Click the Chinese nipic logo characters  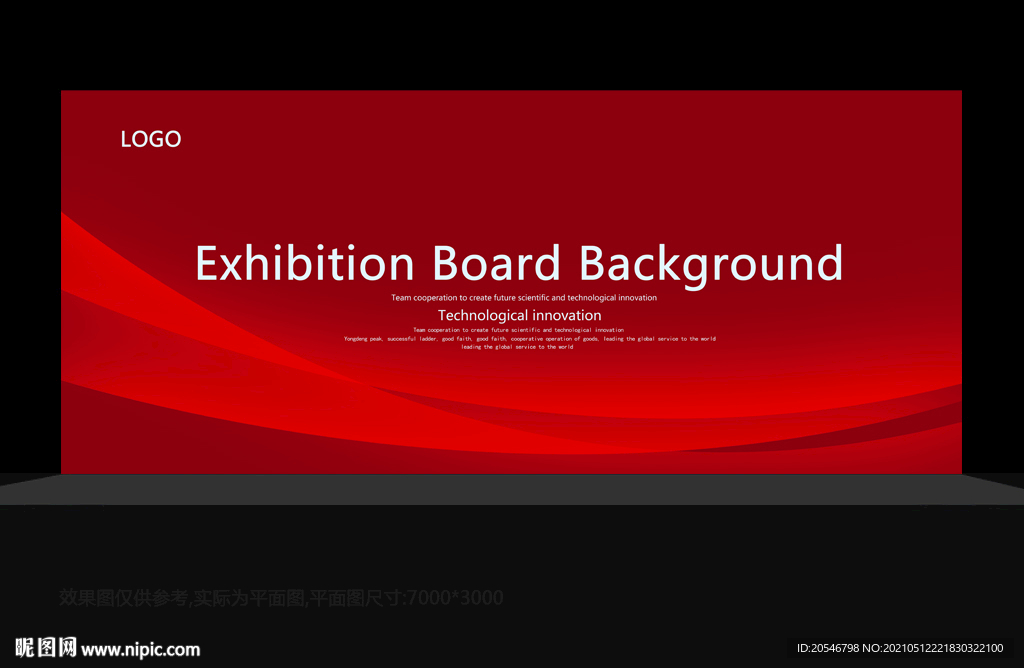point(46,648)
